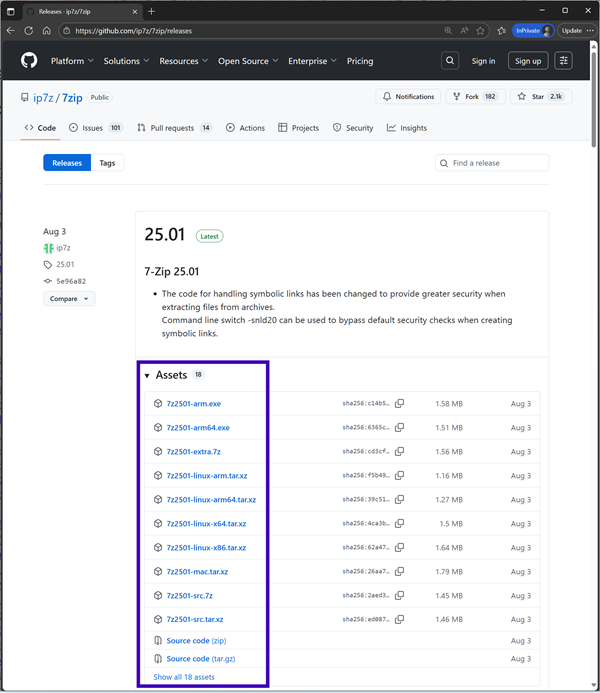600x693 pixels.
Task: Click the Notifications button
Action: click(x=408, y=96)
